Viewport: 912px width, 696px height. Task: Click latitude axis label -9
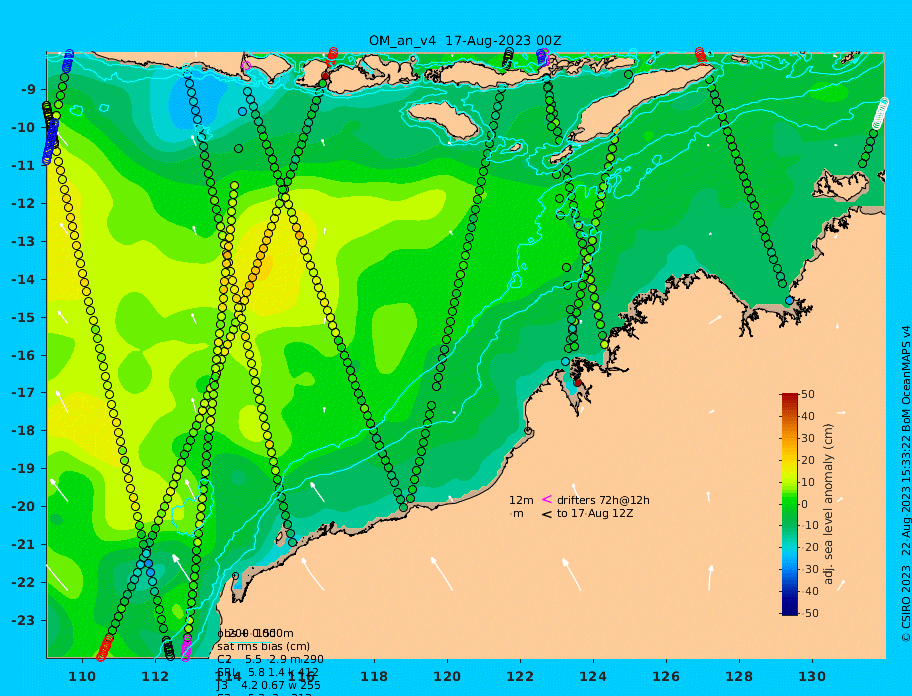click(x=28, y=90)
